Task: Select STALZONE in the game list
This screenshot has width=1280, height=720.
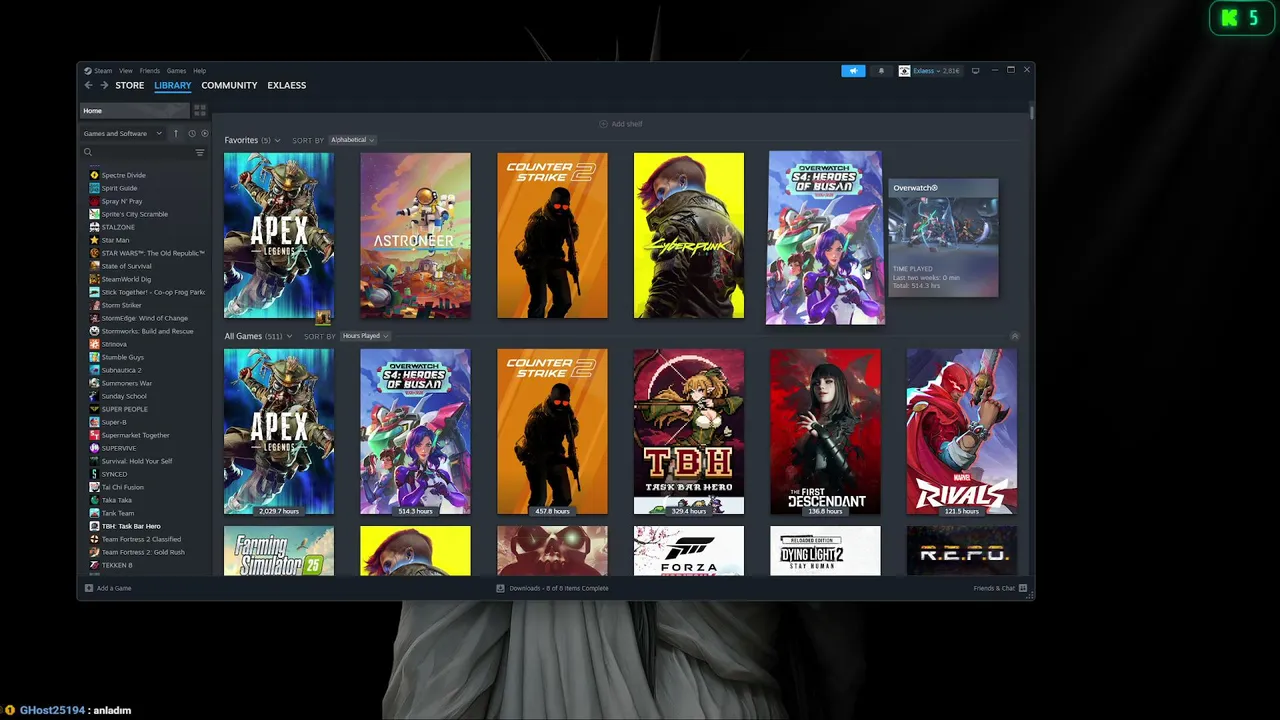Action: coord(118,227)
